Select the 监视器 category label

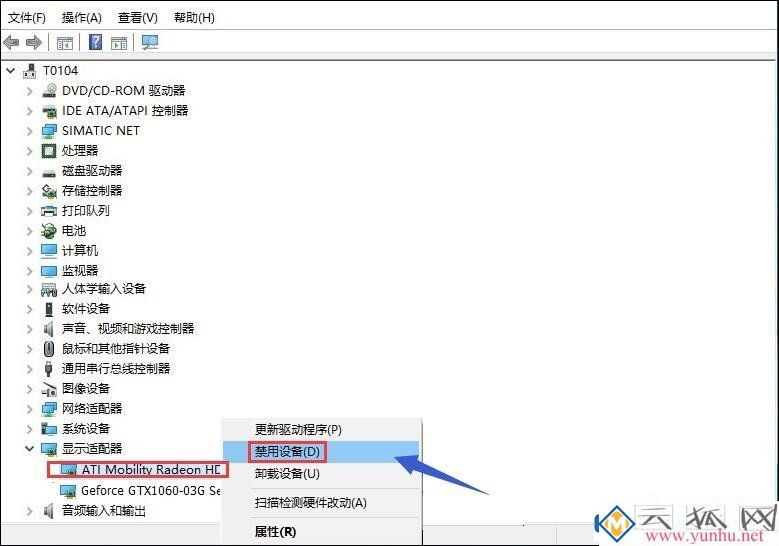coord(80,271)
